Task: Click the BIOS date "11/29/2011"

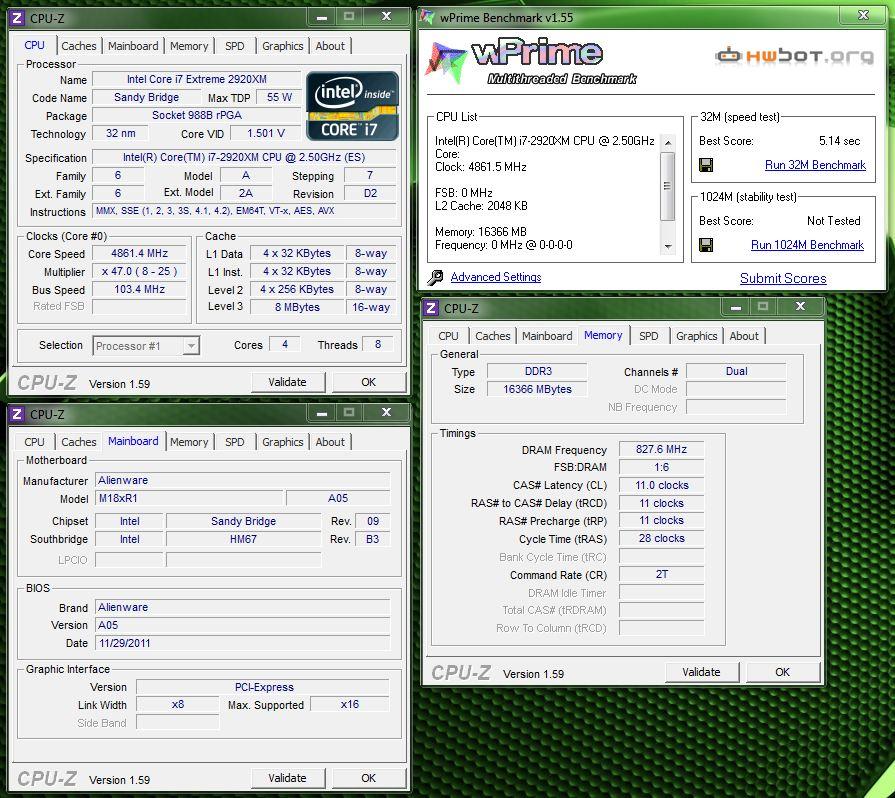Action: 243,643
